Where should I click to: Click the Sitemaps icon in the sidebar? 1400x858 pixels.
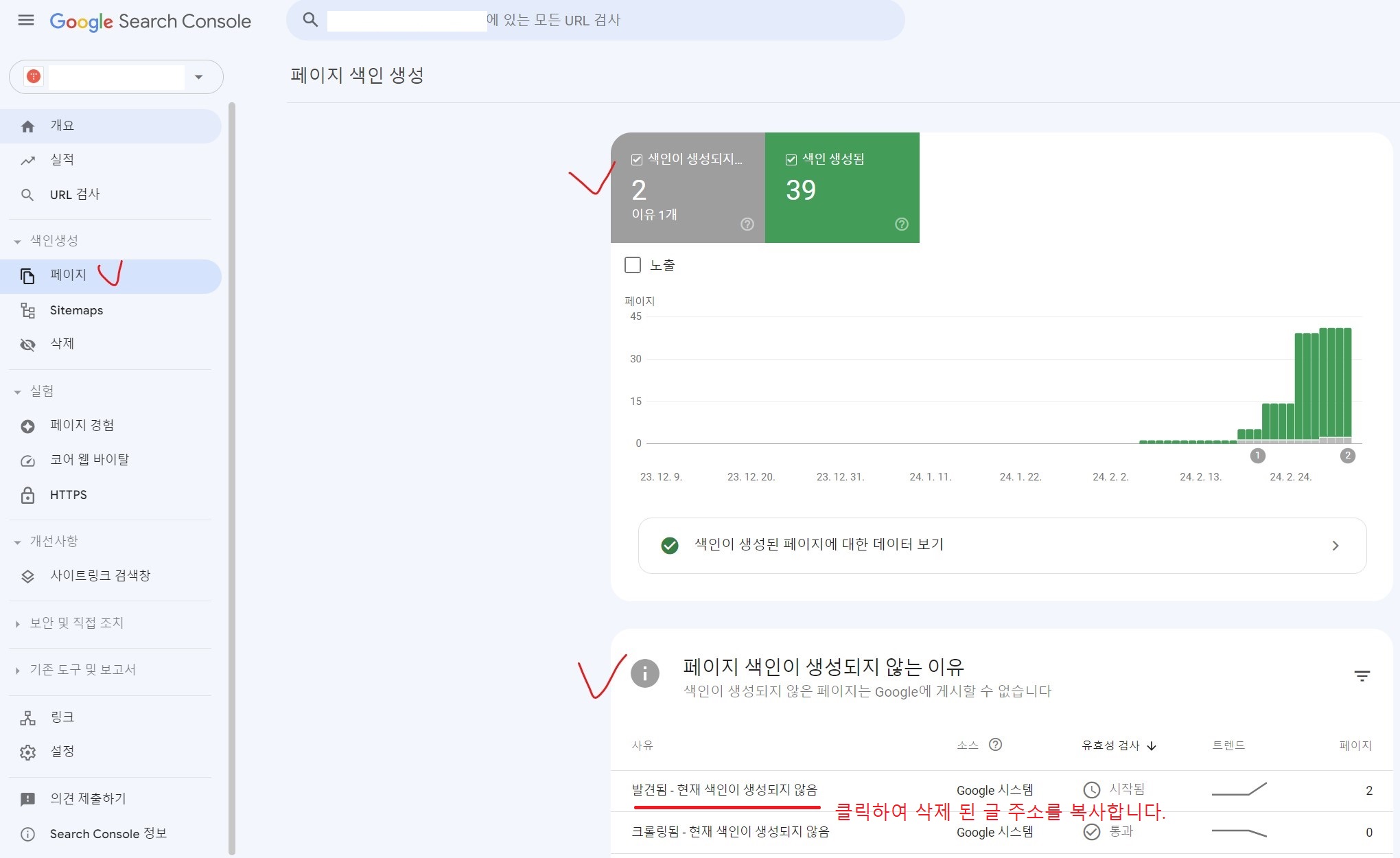27,310
